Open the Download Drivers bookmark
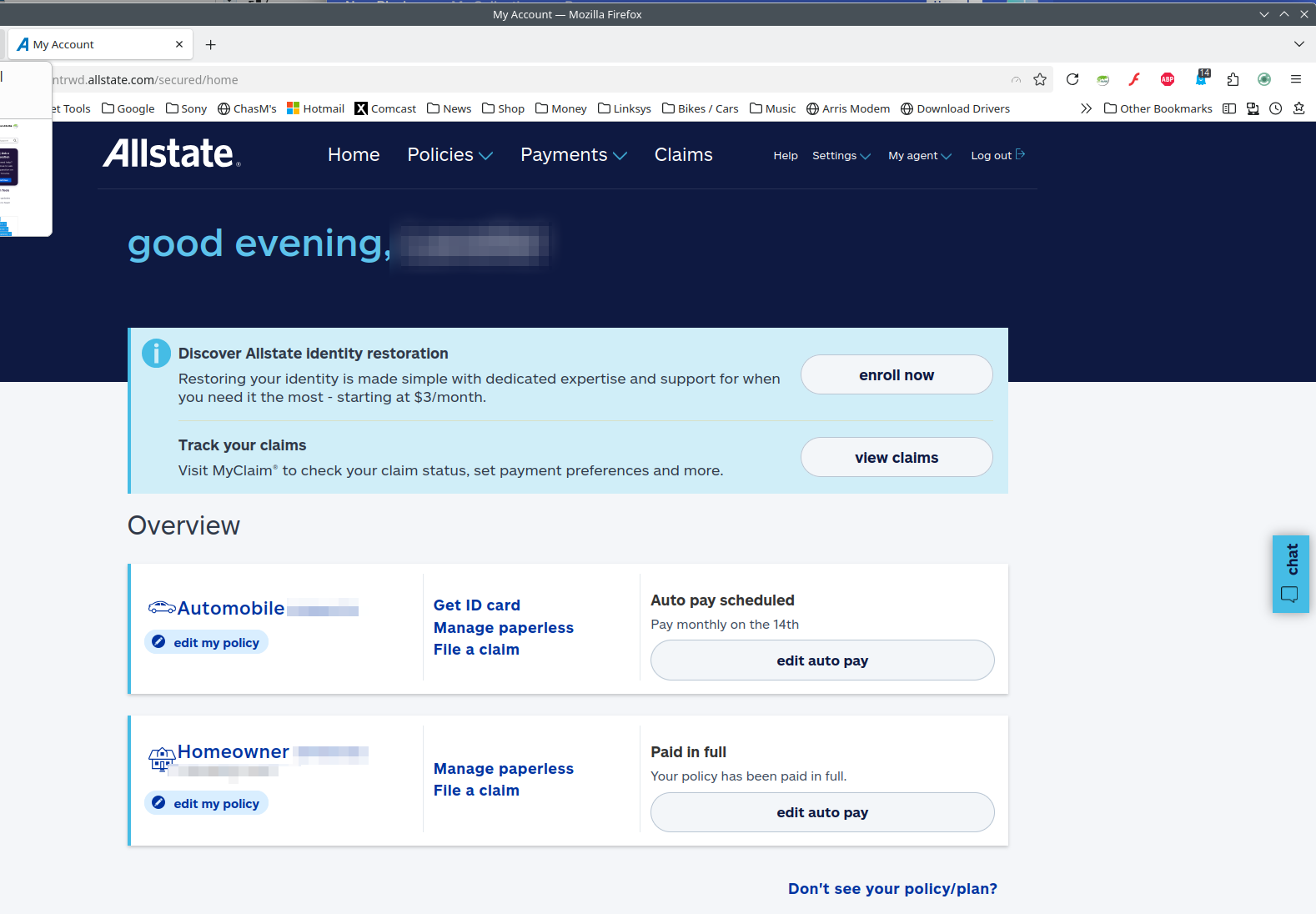The image size is (1316, 914). [955, 108]
